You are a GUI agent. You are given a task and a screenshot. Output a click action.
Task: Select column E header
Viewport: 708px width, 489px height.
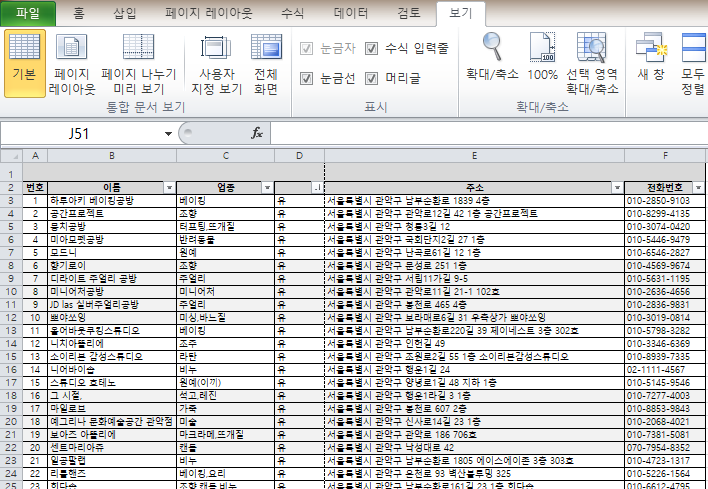point(474,156)
